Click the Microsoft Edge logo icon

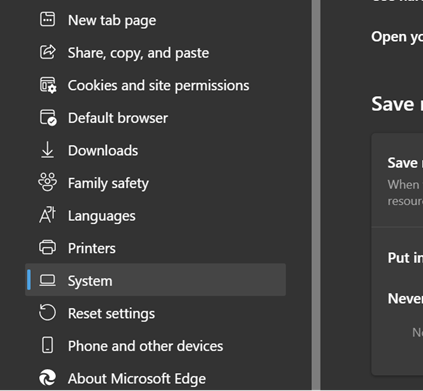(x=47, y=378)
